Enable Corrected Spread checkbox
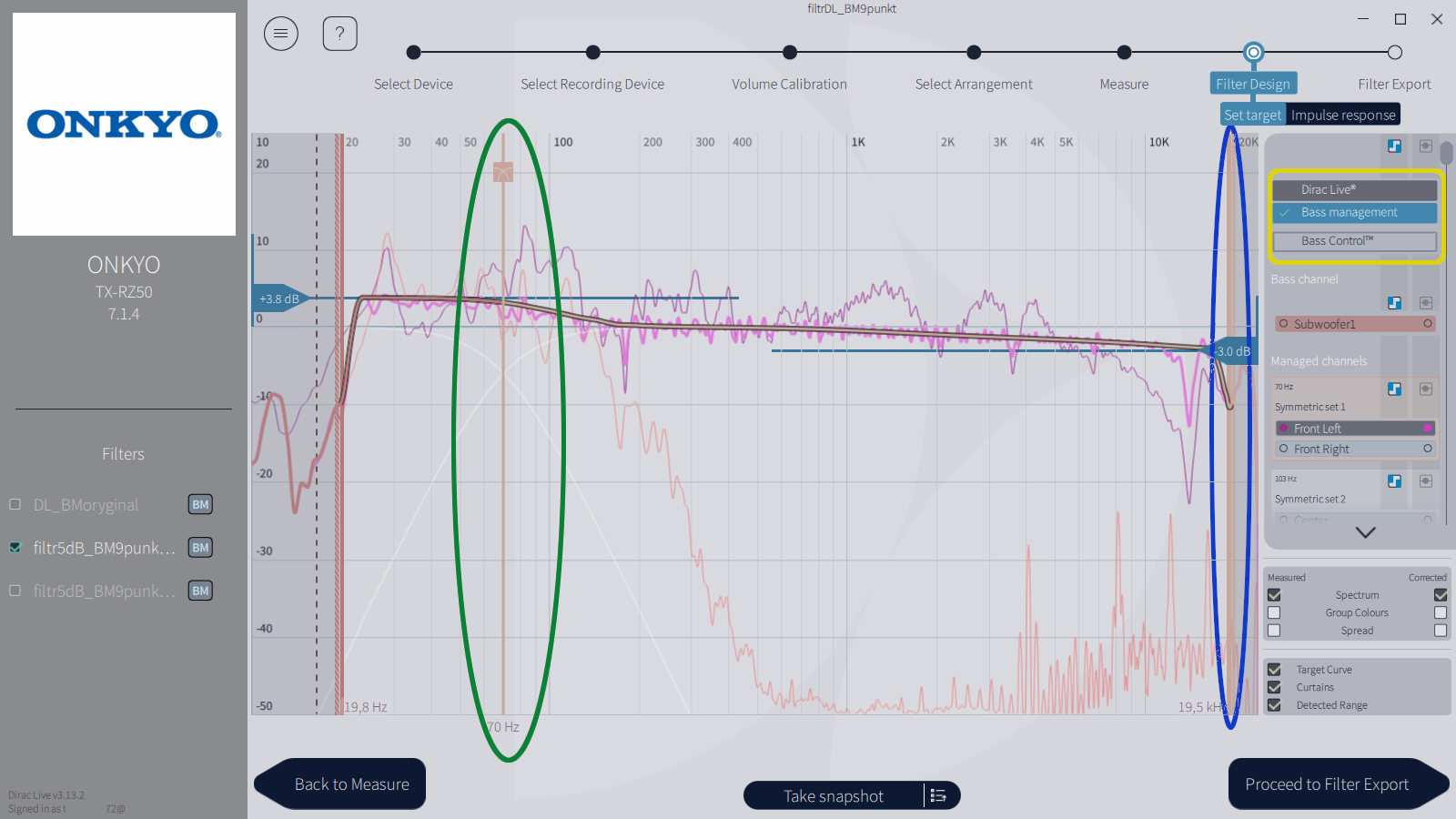The height and width of the screenshot is (819, 1456). 1441,631
